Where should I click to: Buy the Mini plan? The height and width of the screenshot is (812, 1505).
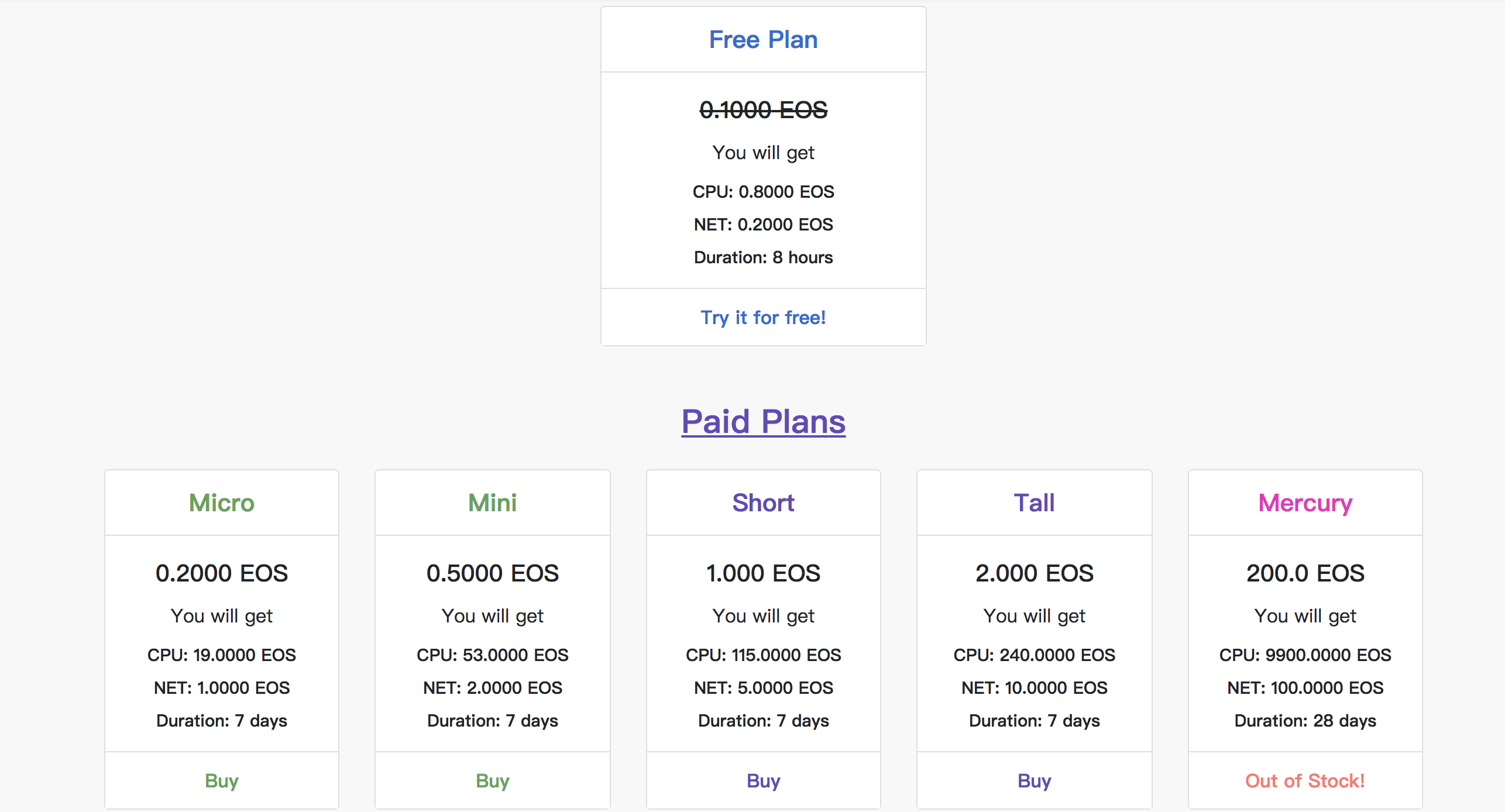(493, 780)
